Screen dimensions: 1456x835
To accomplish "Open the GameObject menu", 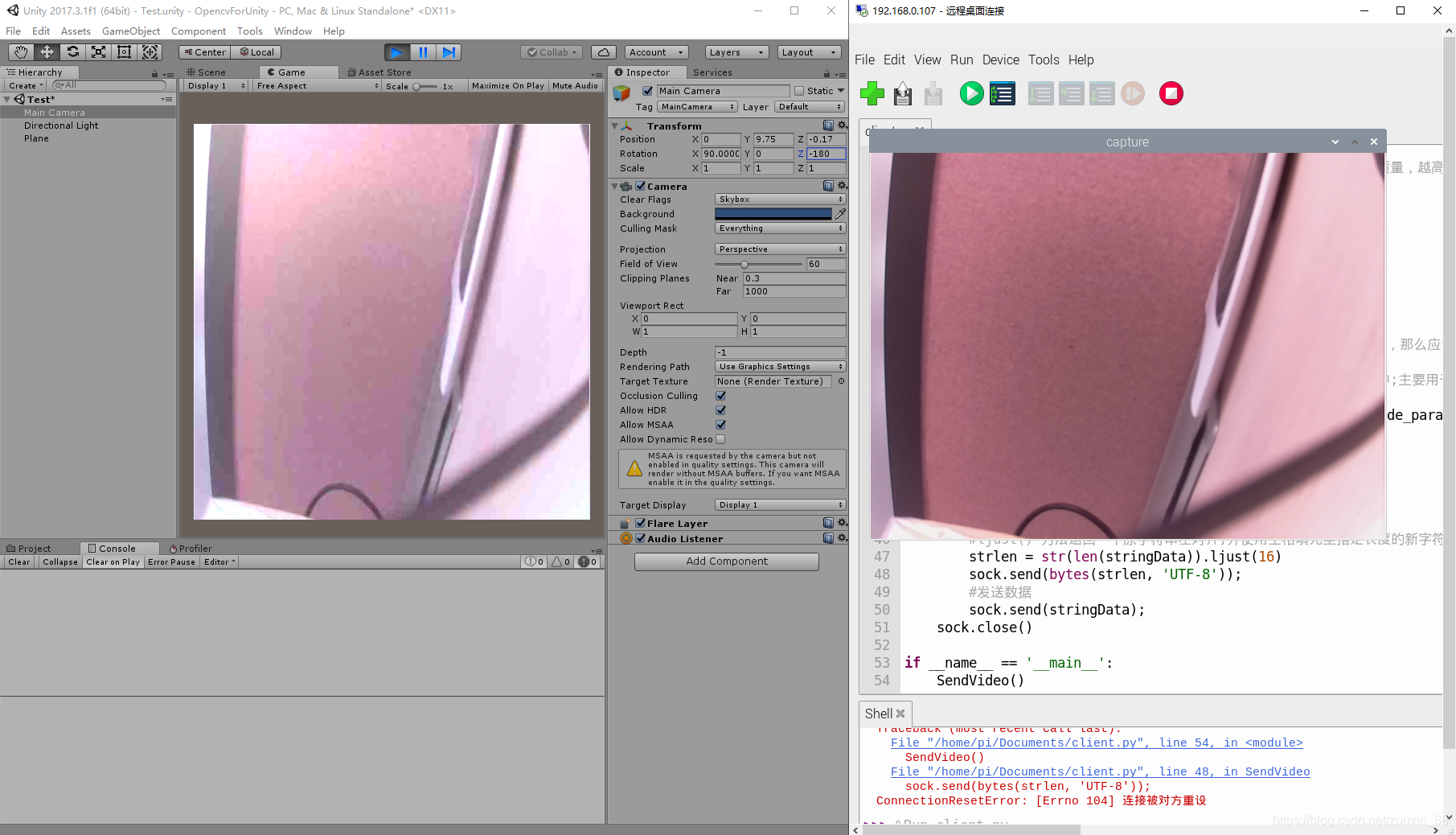I will (130, 31).
